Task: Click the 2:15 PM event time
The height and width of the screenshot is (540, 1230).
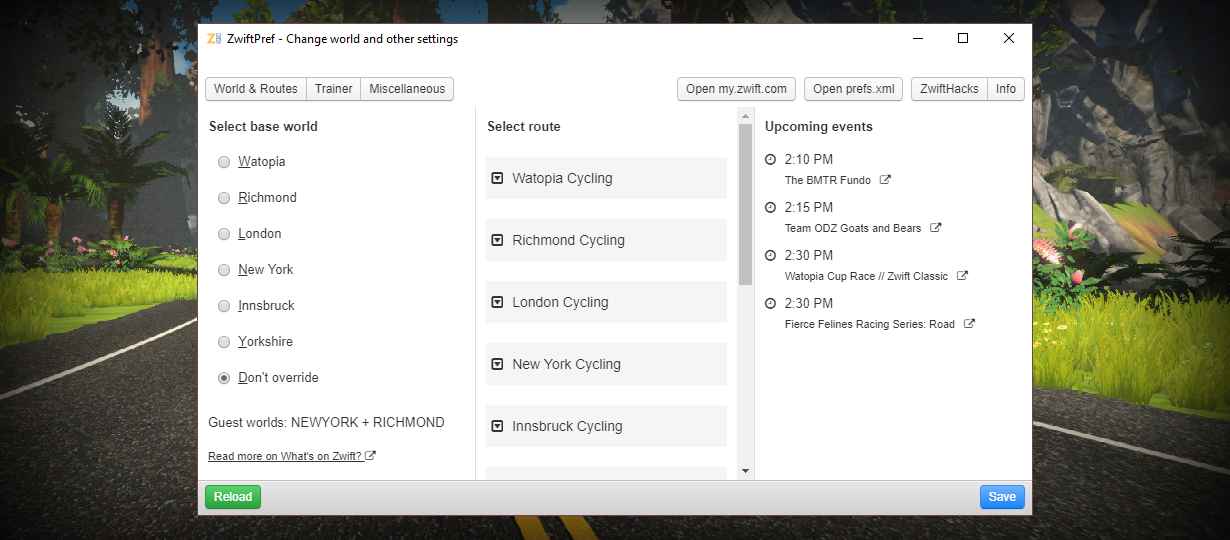Action: point(809,207)
